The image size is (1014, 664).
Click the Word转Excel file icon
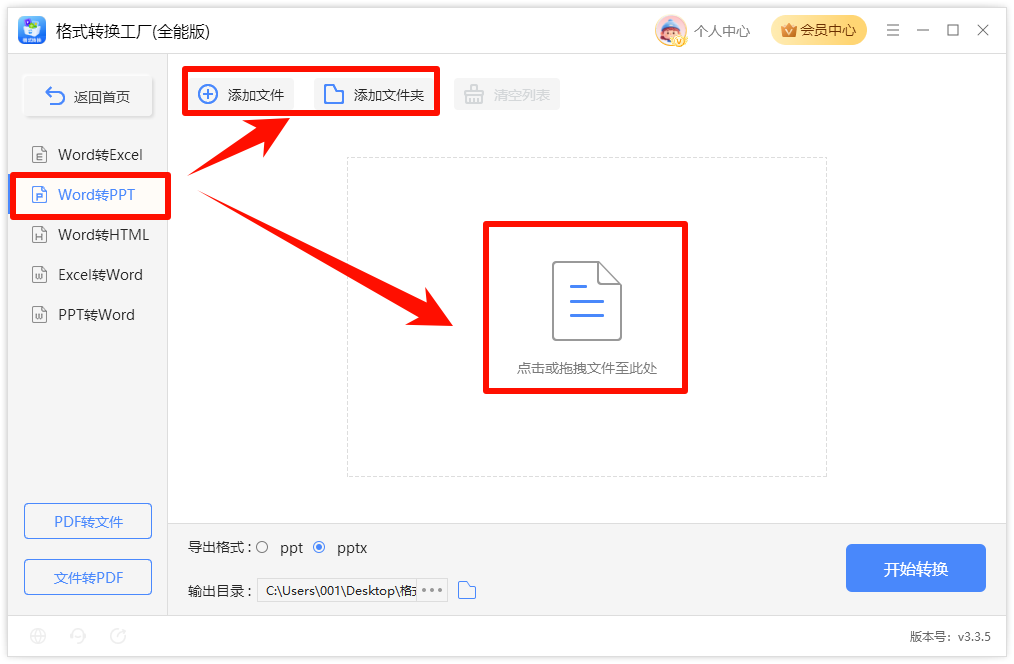point(39,155)
